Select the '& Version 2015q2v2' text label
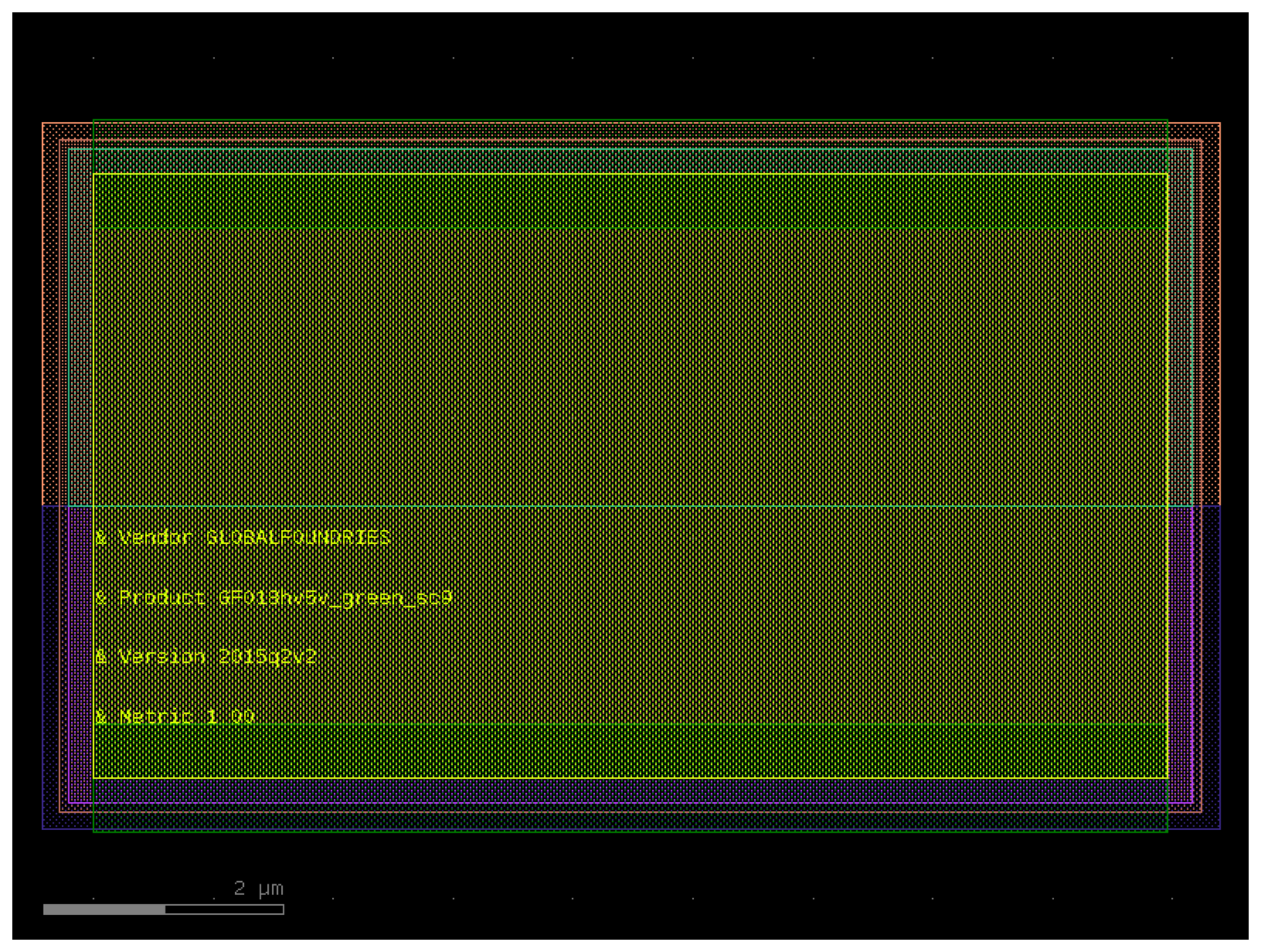The width and height of the screenshot is (1261, 952). click(x=206, y=657)
